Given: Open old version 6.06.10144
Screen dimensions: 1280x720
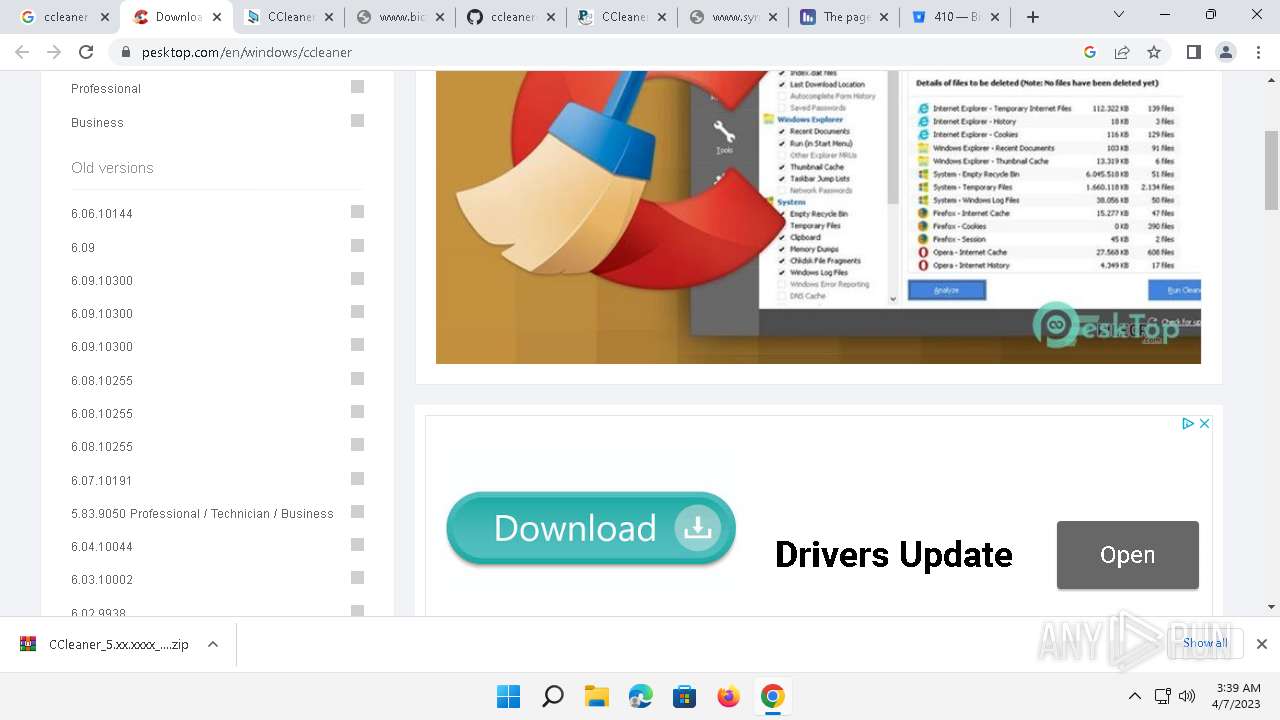Looking at the screenshot, I should [102, 214].
